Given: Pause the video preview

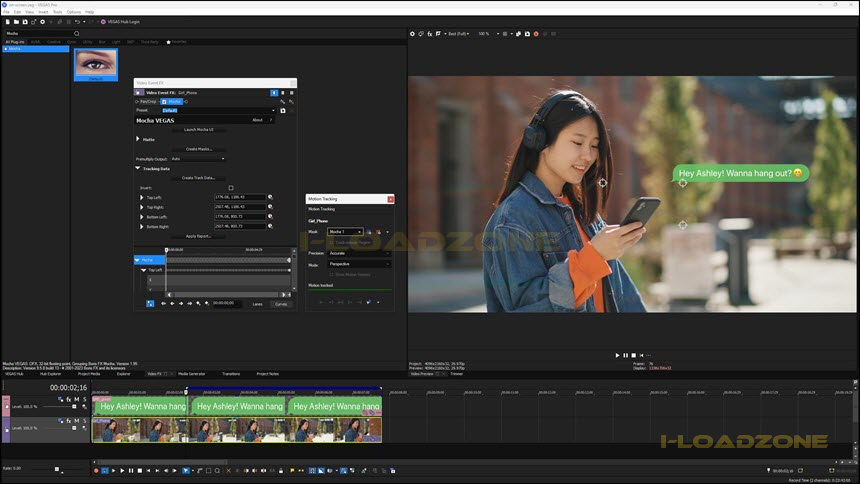Looking at the screenshot, I should coord(626,356).
